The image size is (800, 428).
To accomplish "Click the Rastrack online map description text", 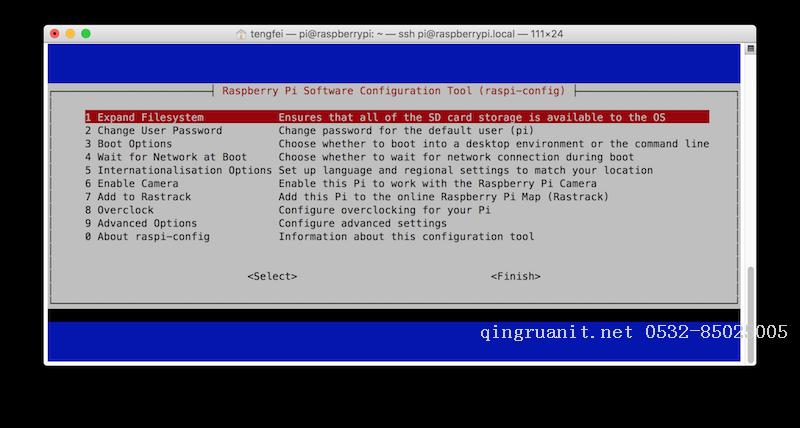I will click(x=443, y=197).
